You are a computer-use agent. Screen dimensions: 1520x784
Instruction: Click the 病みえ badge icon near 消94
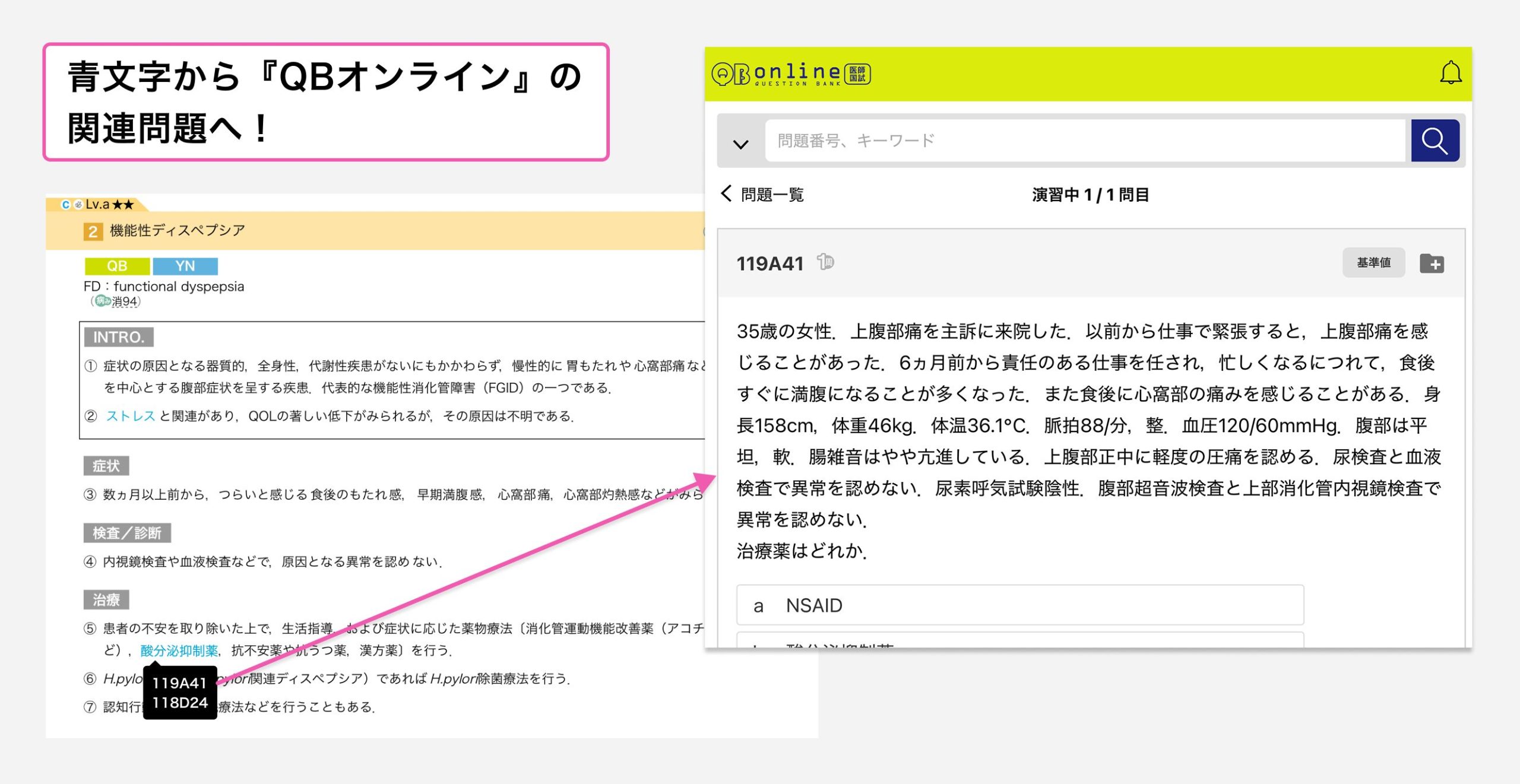103,301
